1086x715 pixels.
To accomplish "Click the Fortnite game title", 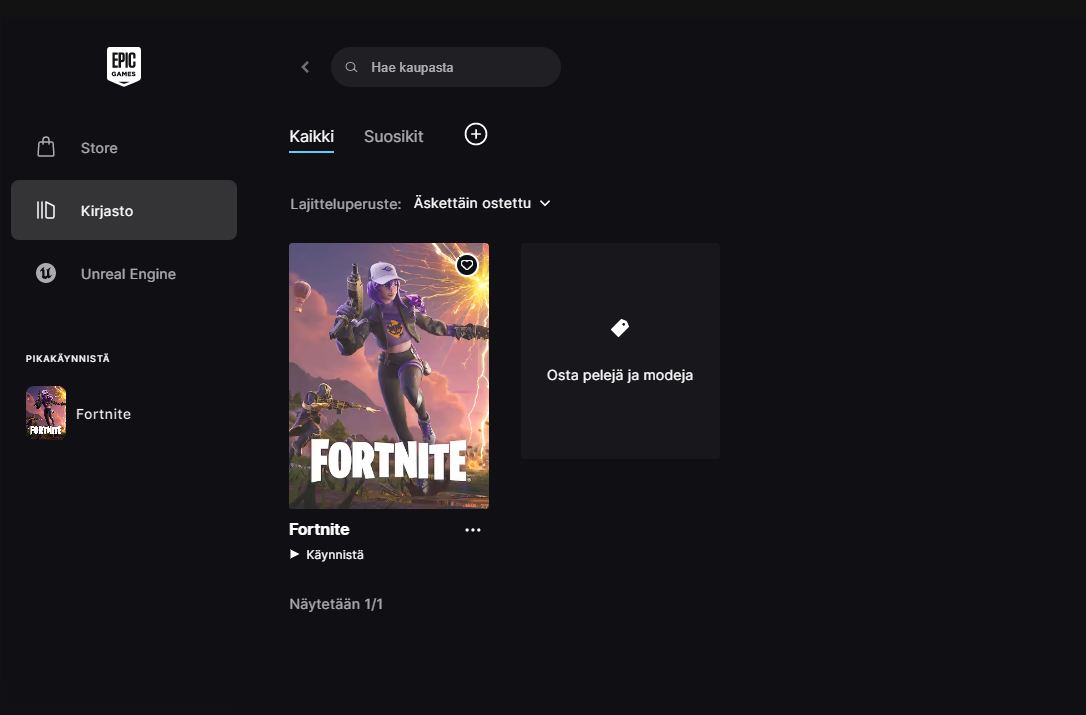I will click(x=319, y=529).
